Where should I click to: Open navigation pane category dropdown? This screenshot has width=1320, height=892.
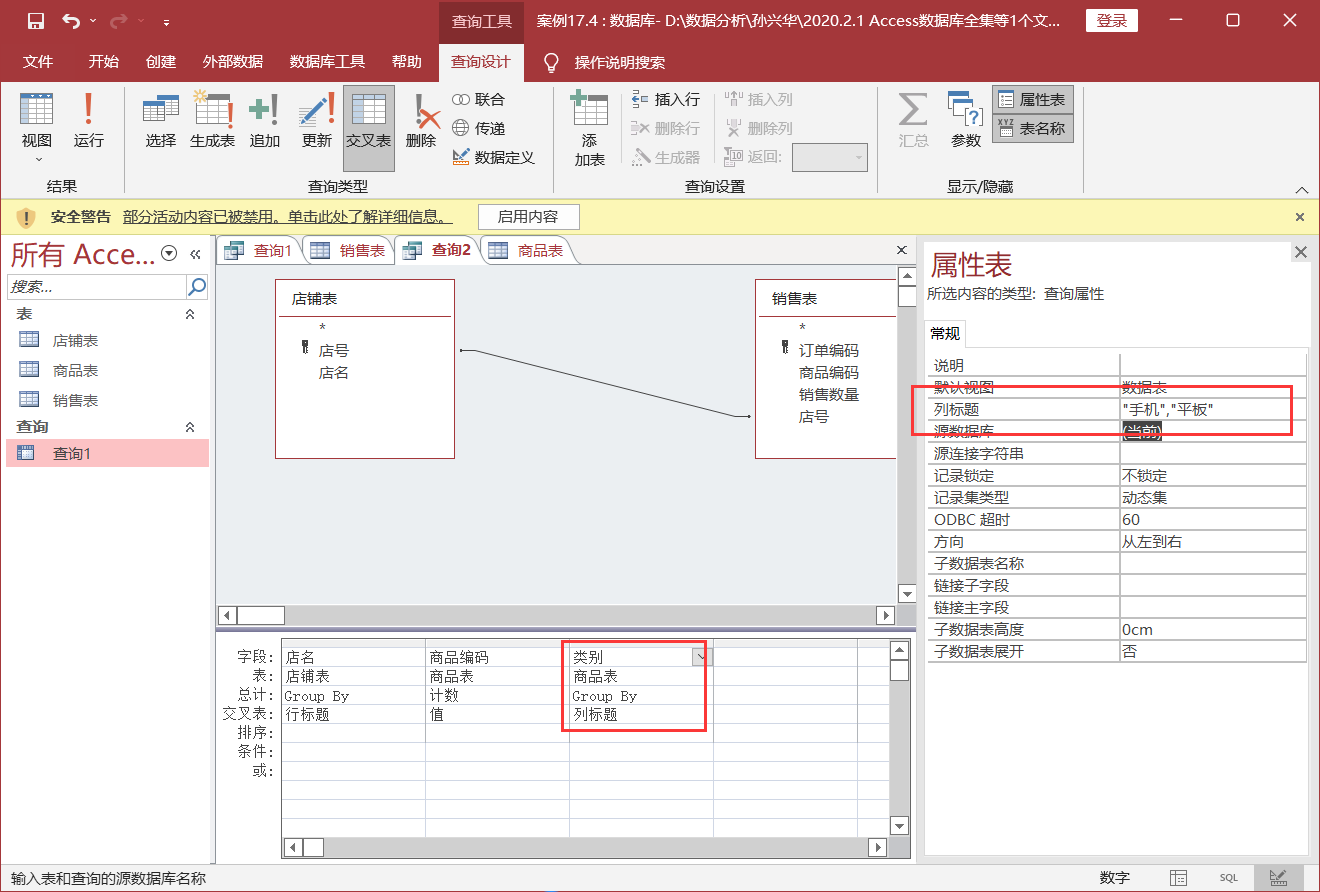(169, 254)
